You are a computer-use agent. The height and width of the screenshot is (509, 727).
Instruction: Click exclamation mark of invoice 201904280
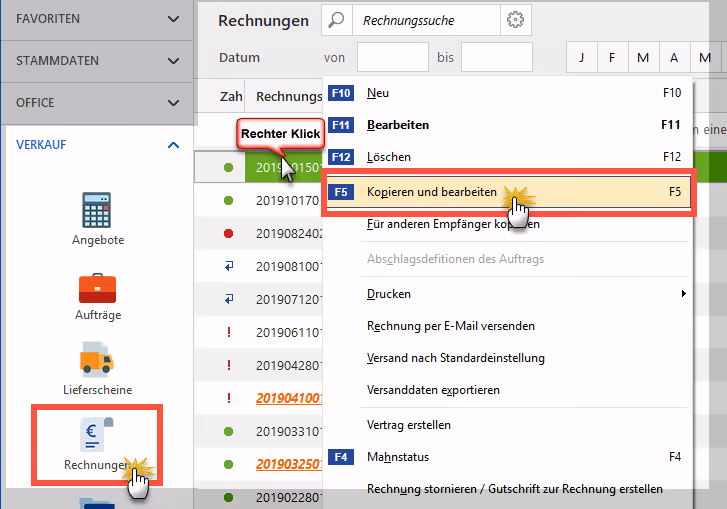tap(229, 365)
